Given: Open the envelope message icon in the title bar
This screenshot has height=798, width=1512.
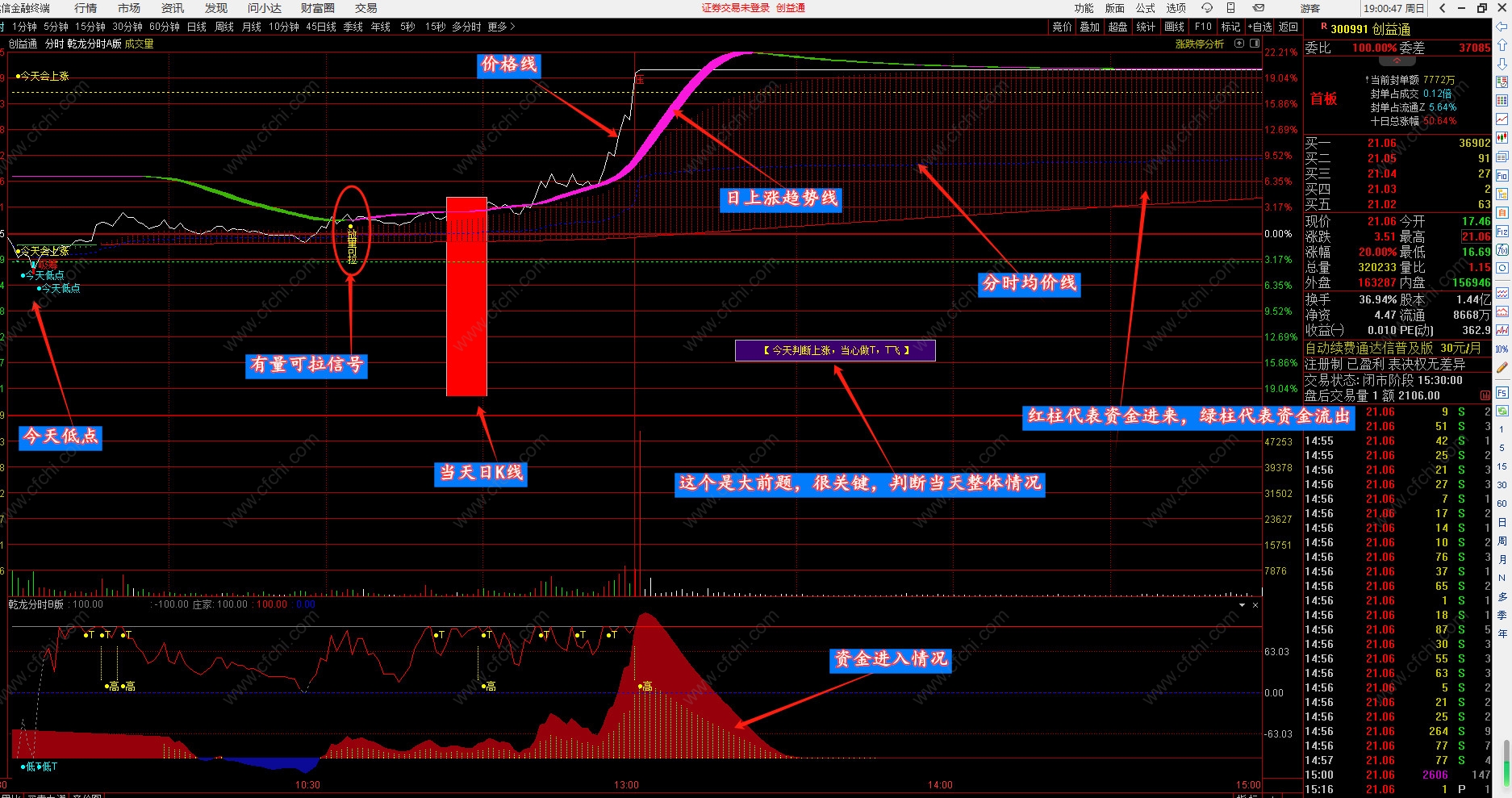Looking at the screenshot, I should [x=1258, y=8].
